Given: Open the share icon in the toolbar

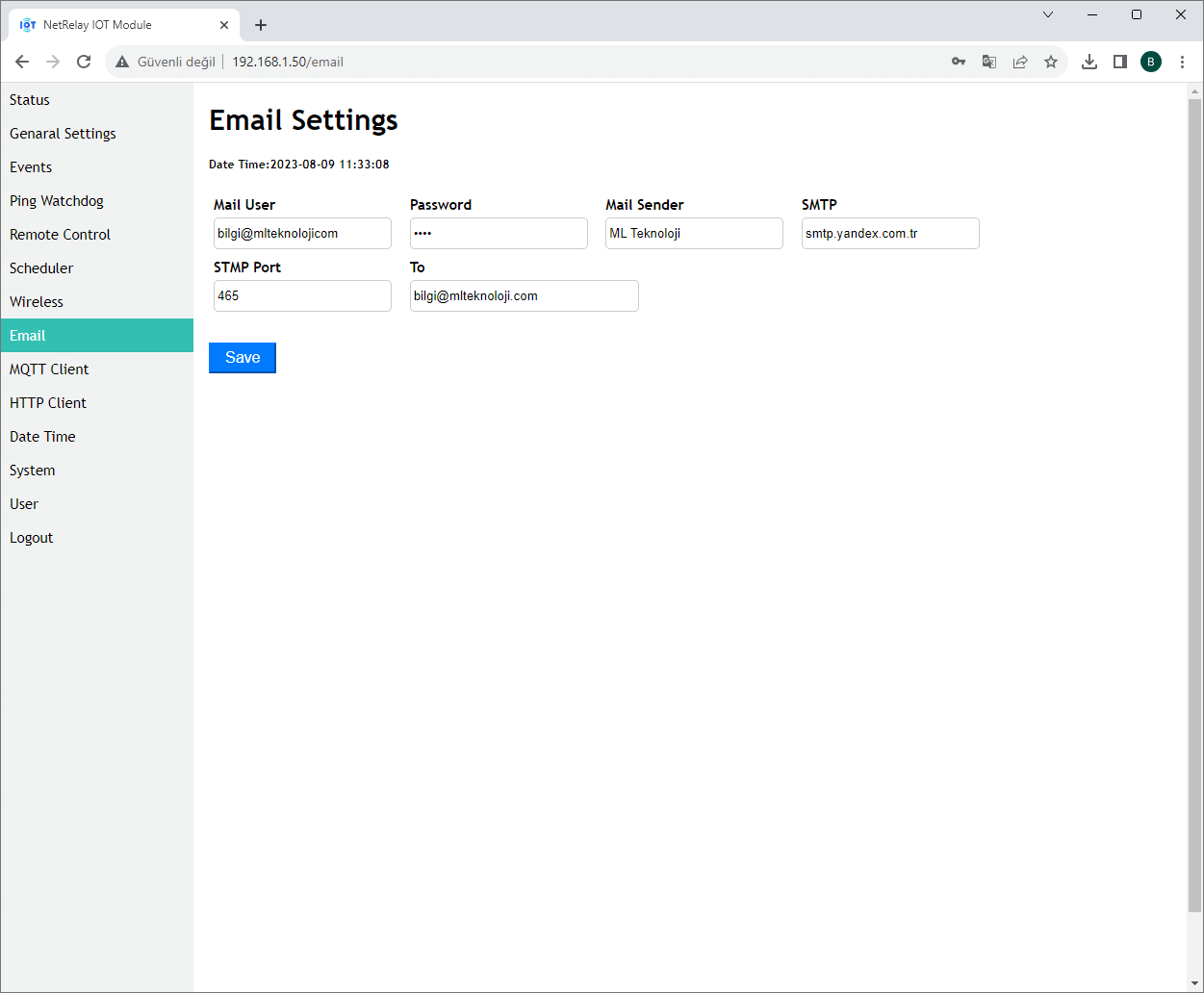Looking at the screenshot, I should pos(1020,61).
